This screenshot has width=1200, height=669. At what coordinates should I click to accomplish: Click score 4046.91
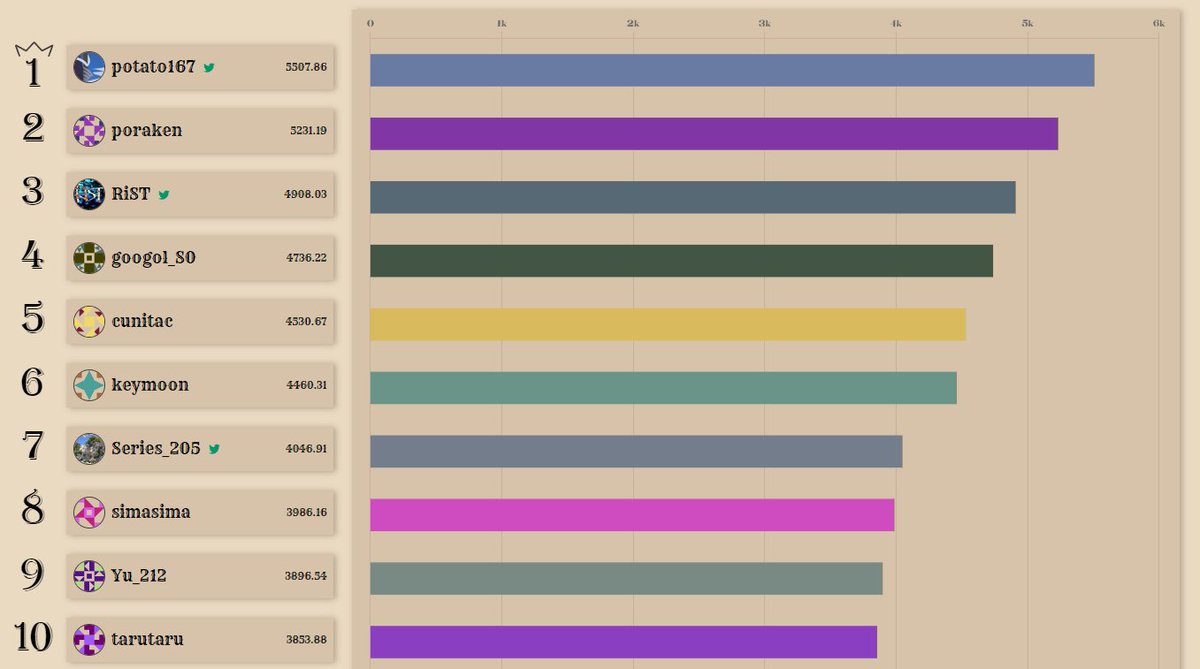[306, 449]
